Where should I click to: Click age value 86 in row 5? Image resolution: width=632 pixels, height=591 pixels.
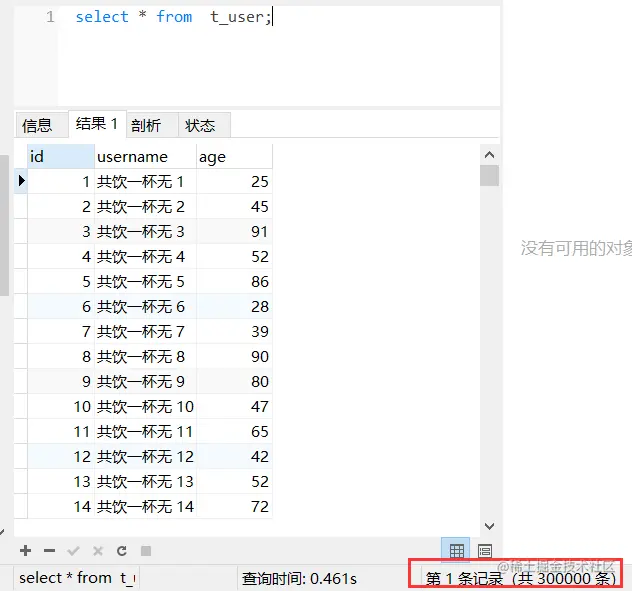point(235,281)
